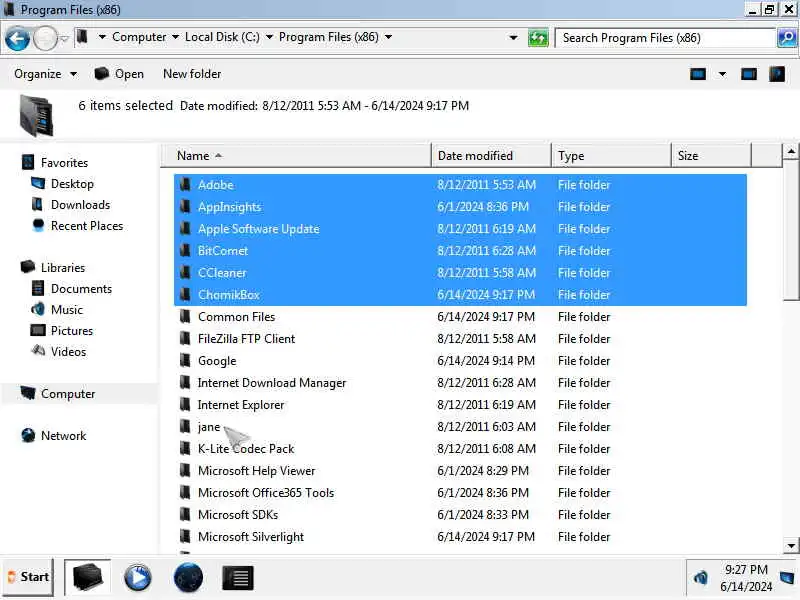Select the Internet Download Manager folder name

[x=272, y=383]
